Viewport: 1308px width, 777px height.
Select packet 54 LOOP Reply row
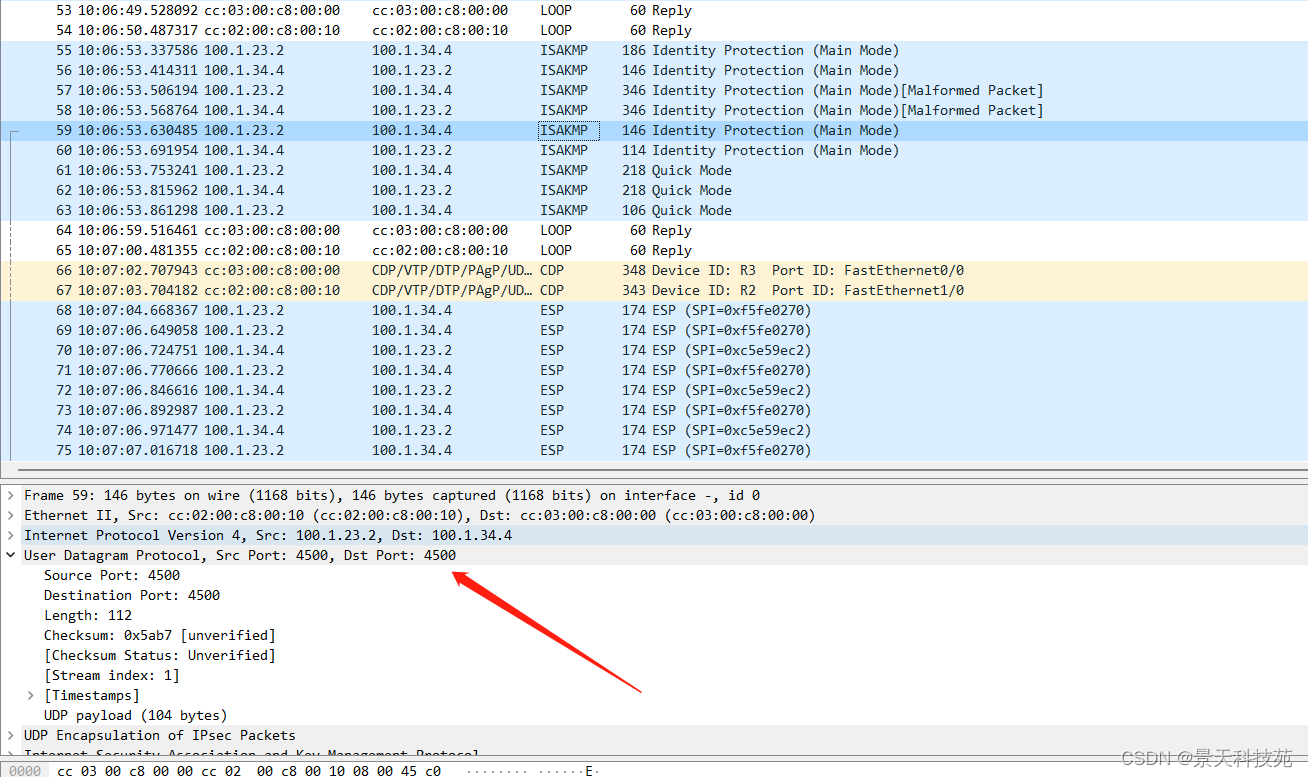click(654, 30)
